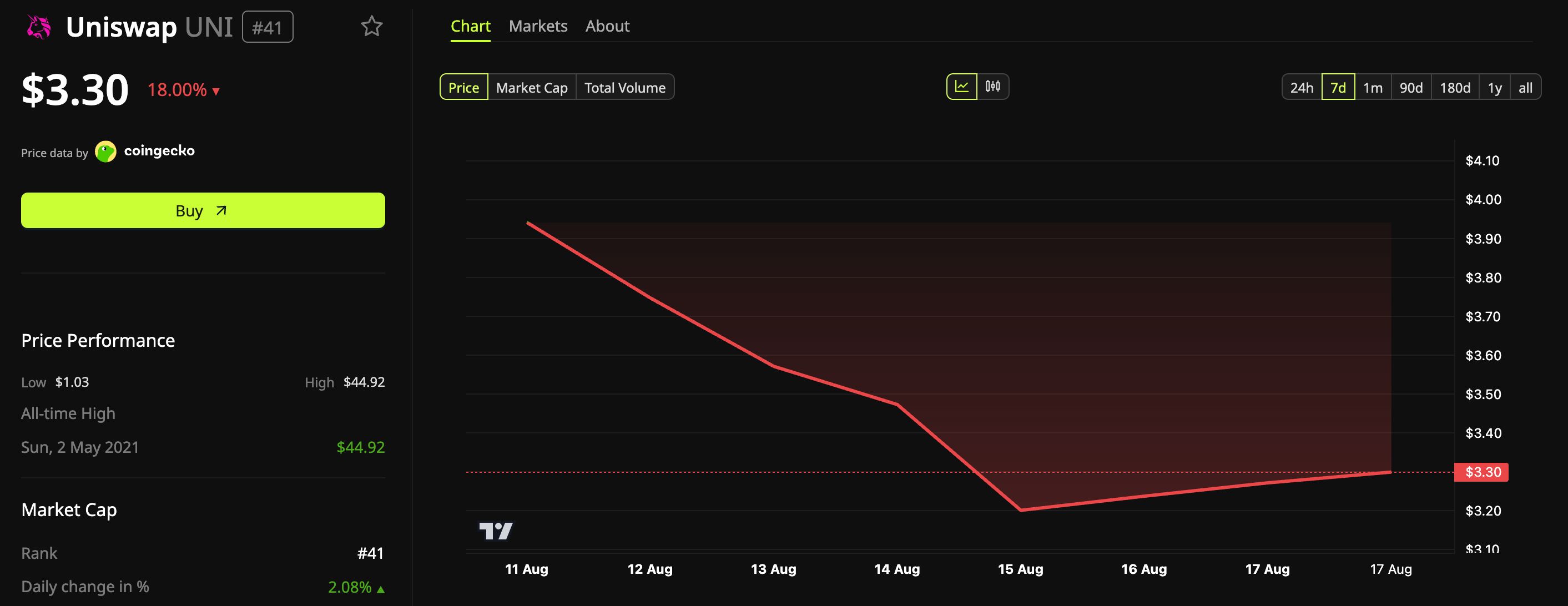This screenshot has width=1568, height=606.
Task: Select the Price data toggle
Action: point(464,87)
